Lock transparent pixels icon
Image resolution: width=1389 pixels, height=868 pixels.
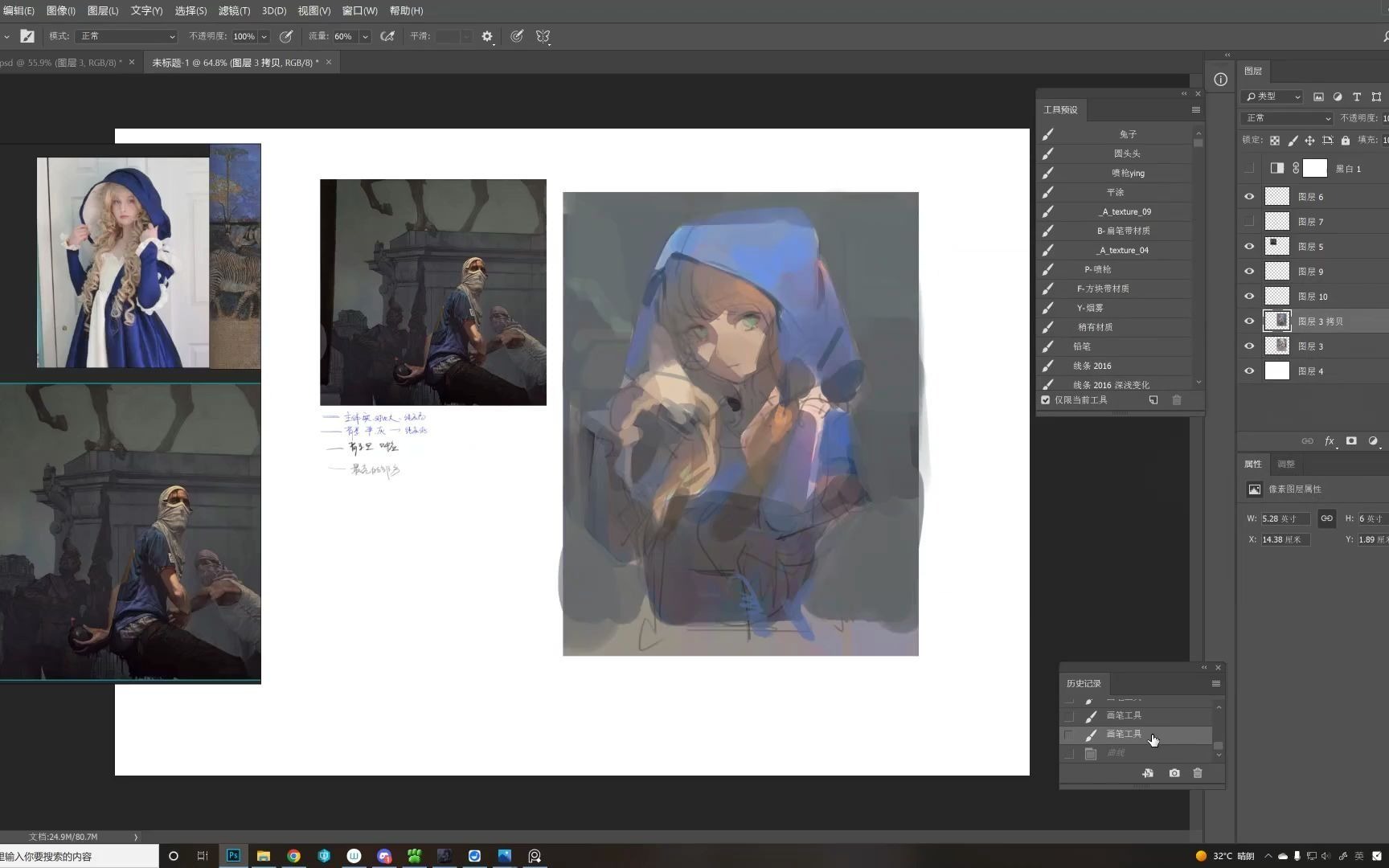point(1275,141)
